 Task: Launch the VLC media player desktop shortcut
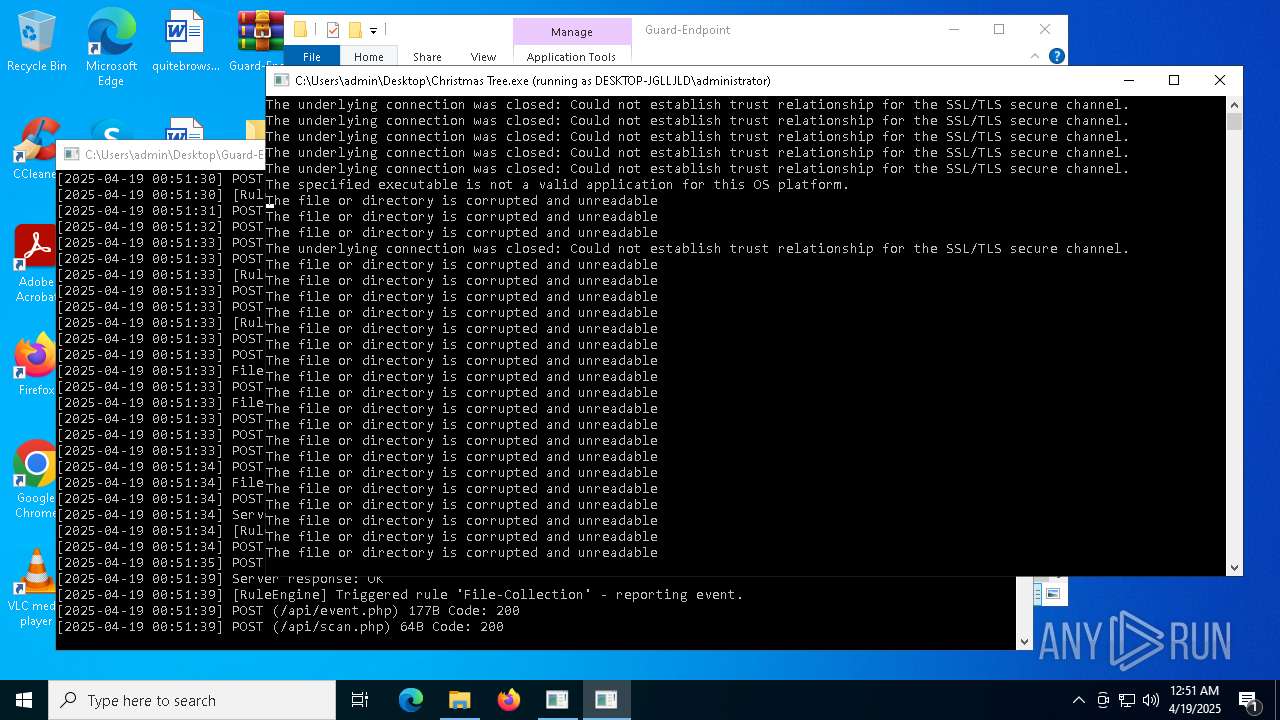(36, 588)
